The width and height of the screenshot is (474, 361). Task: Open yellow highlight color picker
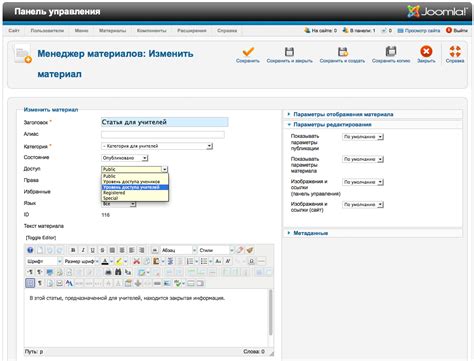tap(126, 261)
